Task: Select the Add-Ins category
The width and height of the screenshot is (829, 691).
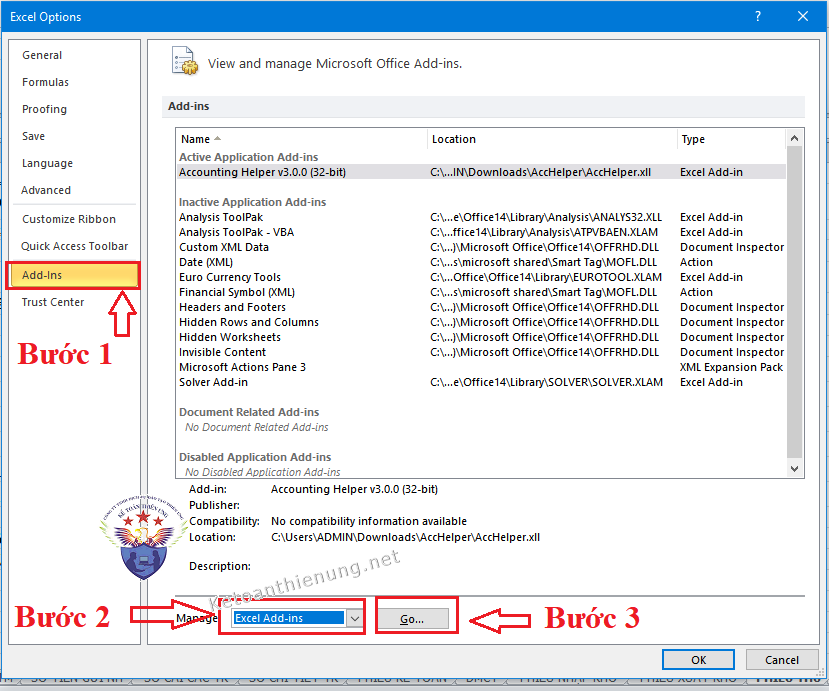Action: coord(73,275)
